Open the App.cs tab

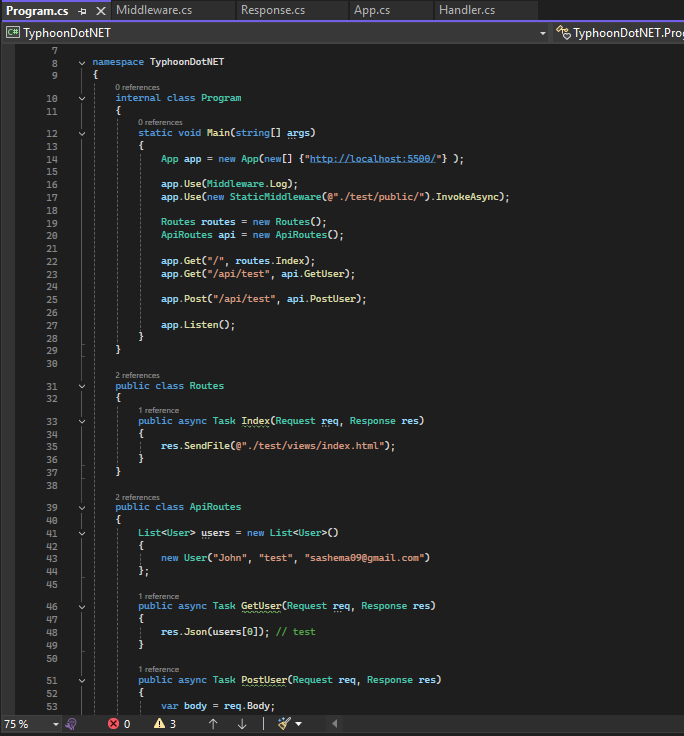point(372,10)
